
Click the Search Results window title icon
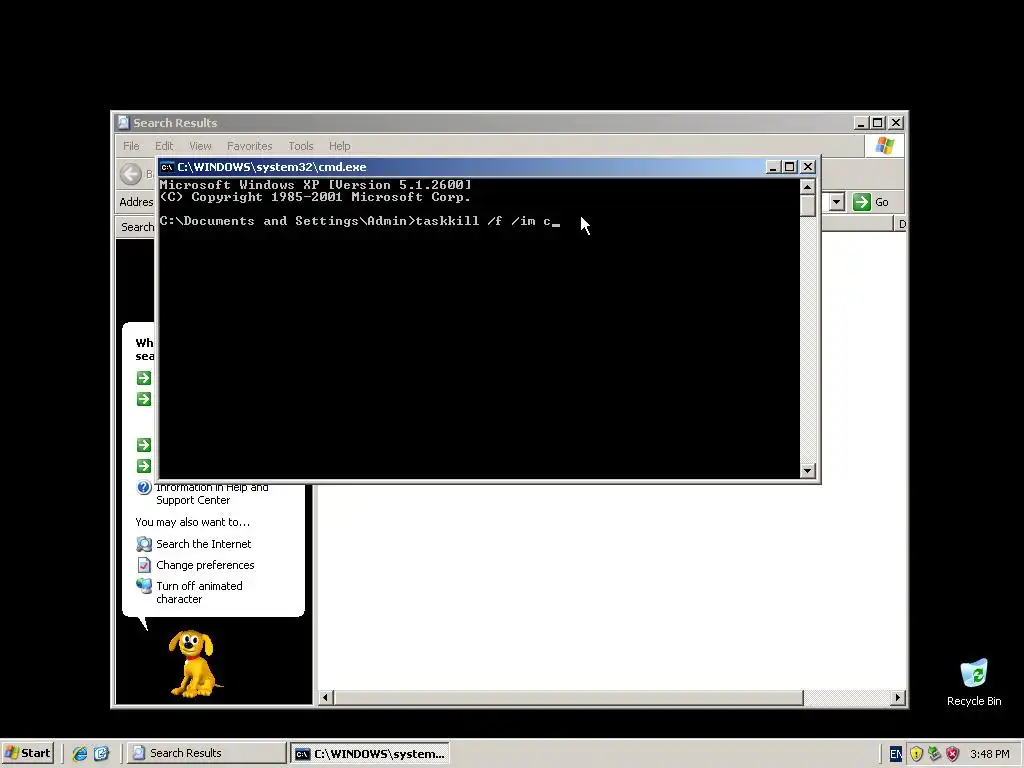(123, 122)
